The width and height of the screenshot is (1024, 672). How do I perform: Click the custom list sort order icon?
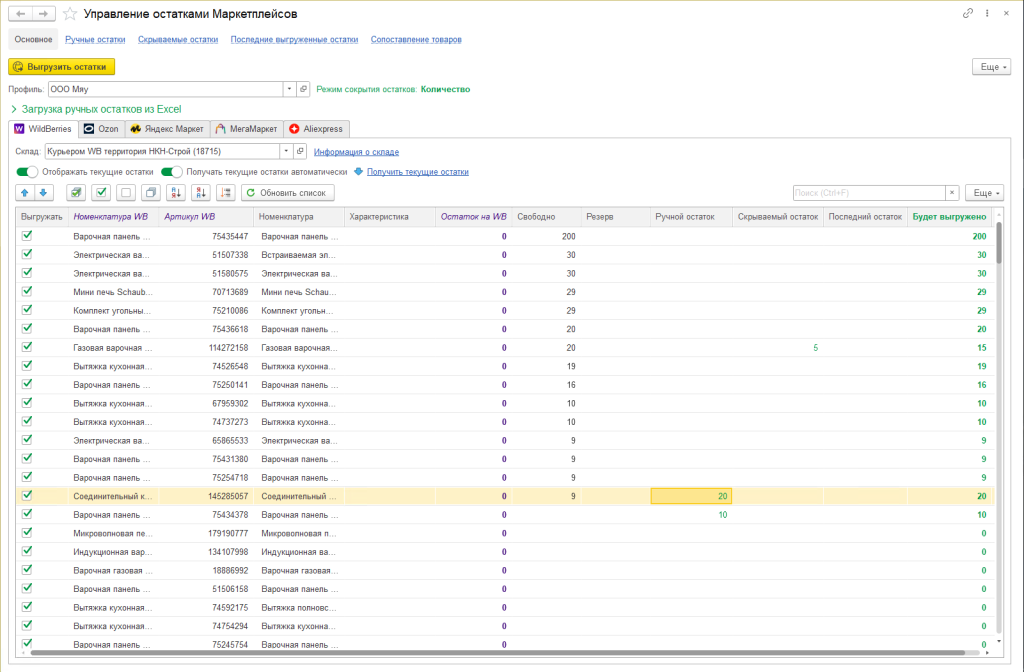pyautogui.click(x=225, y=193)
